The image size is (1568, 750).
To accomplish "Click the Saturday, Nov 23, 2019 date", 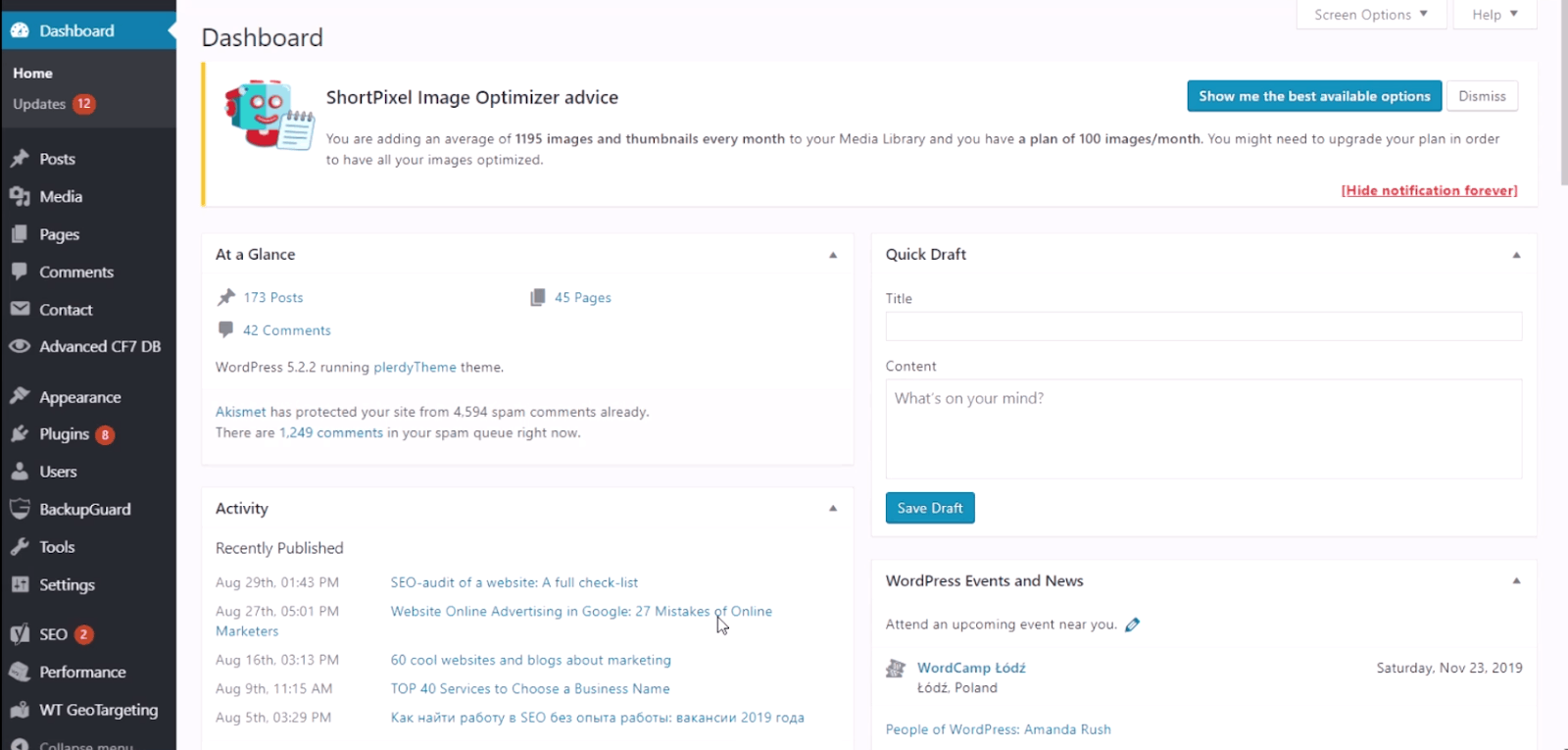I will pyautogui.click(x=1449, y=668).
